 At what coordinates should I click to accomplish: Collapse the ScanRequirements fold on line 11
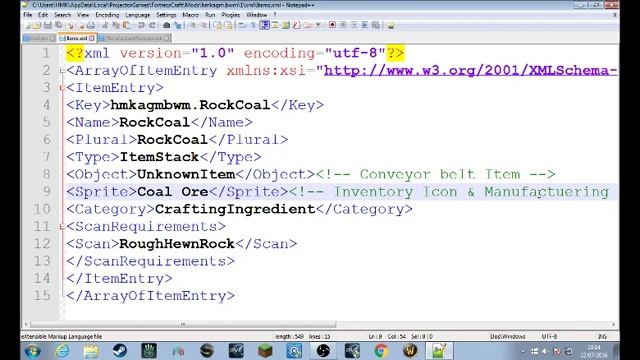coord(62,227)
